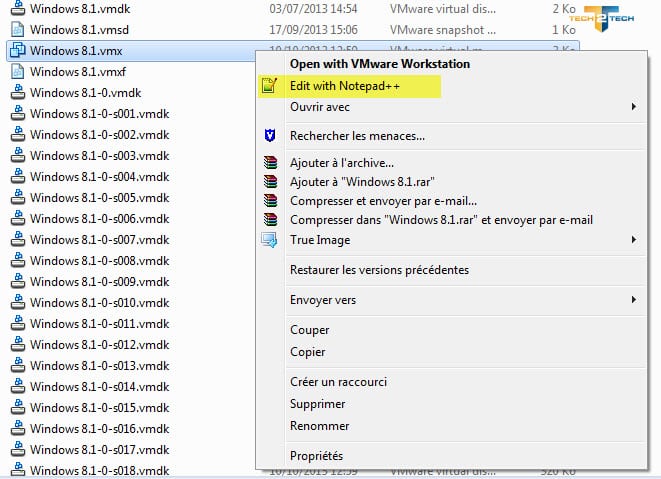Click the icon of Windows 8.1-0-s012.vmdk
Viewport: 661px width, 479px height.
point(17,344)
